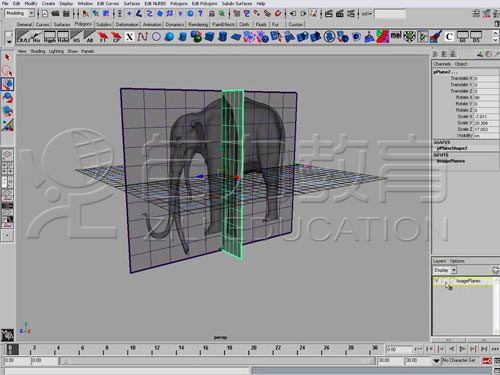Select the arrow Select tool

[7, 57]
